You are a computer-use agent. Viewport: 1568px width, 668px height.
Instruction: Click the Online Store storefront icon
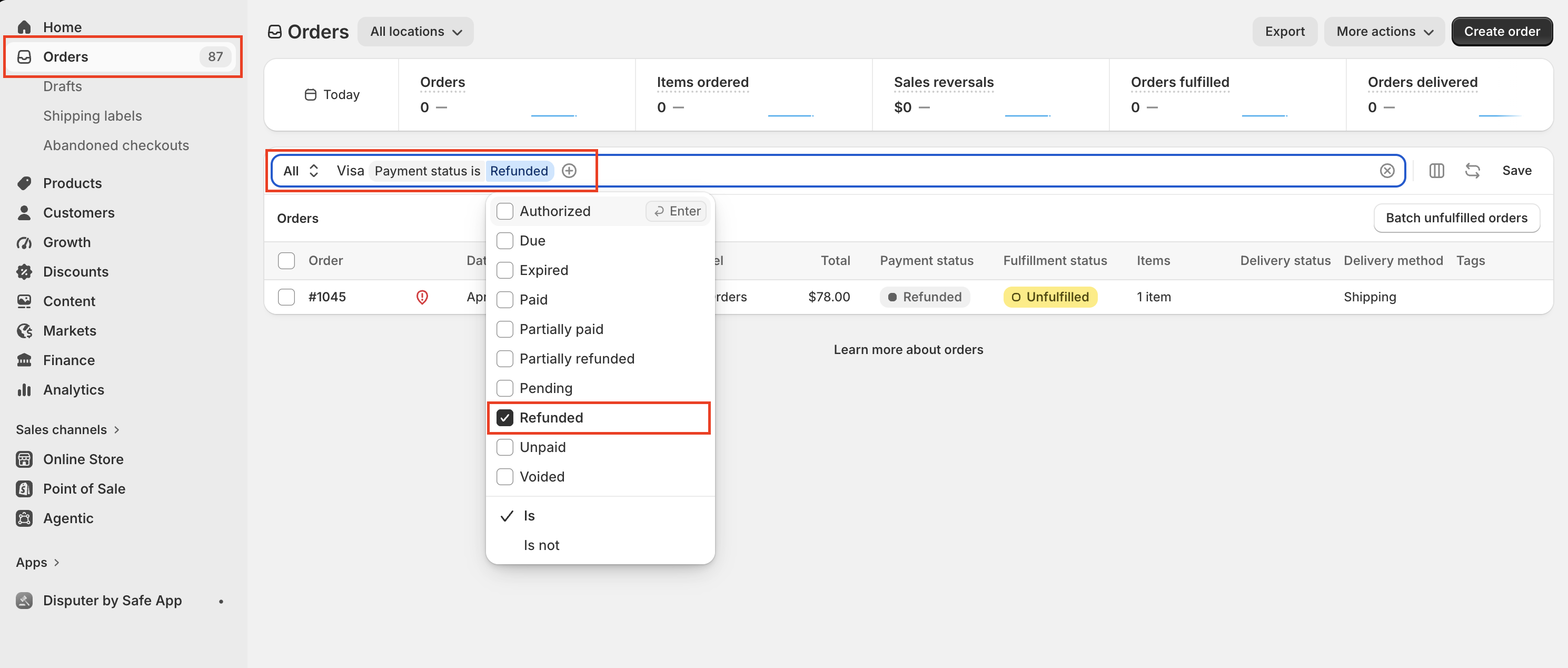[24, 459]
